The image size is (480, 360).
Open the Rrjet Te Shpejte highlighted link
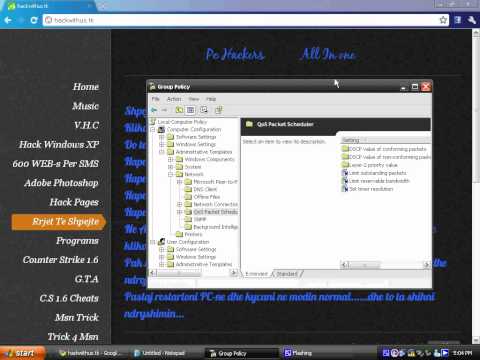point(59,222)
